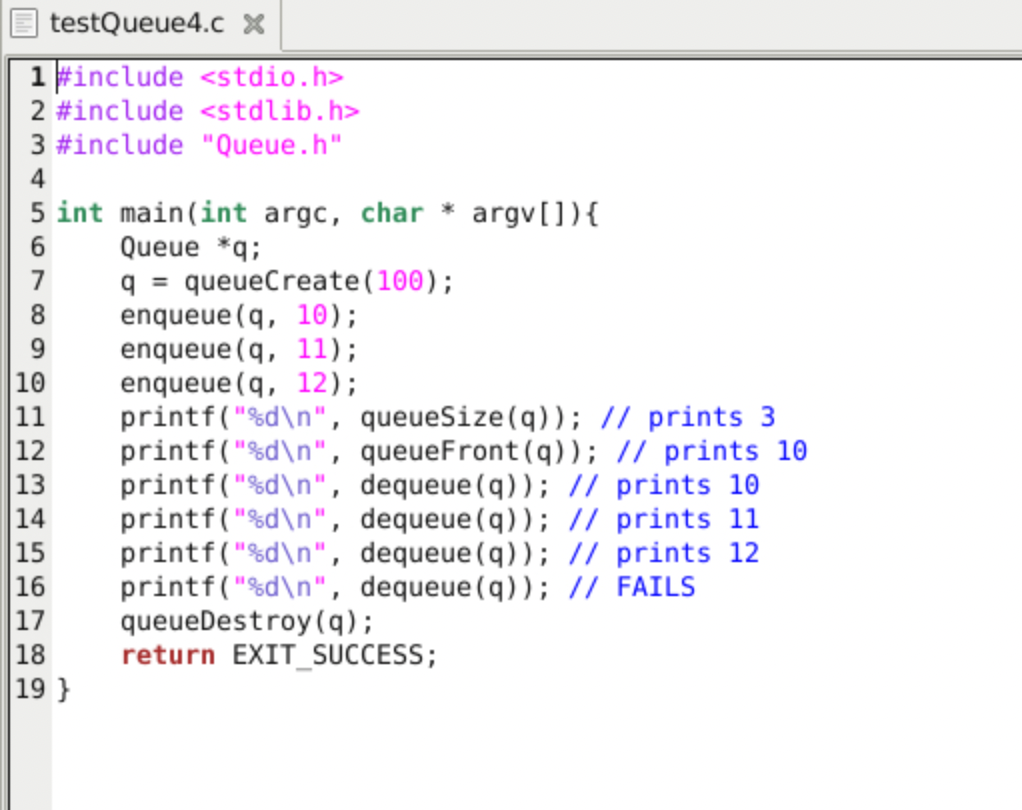Click the closing brace on line 19
The width and height of the screenshot is (1022, 810).
click(65, 689)
